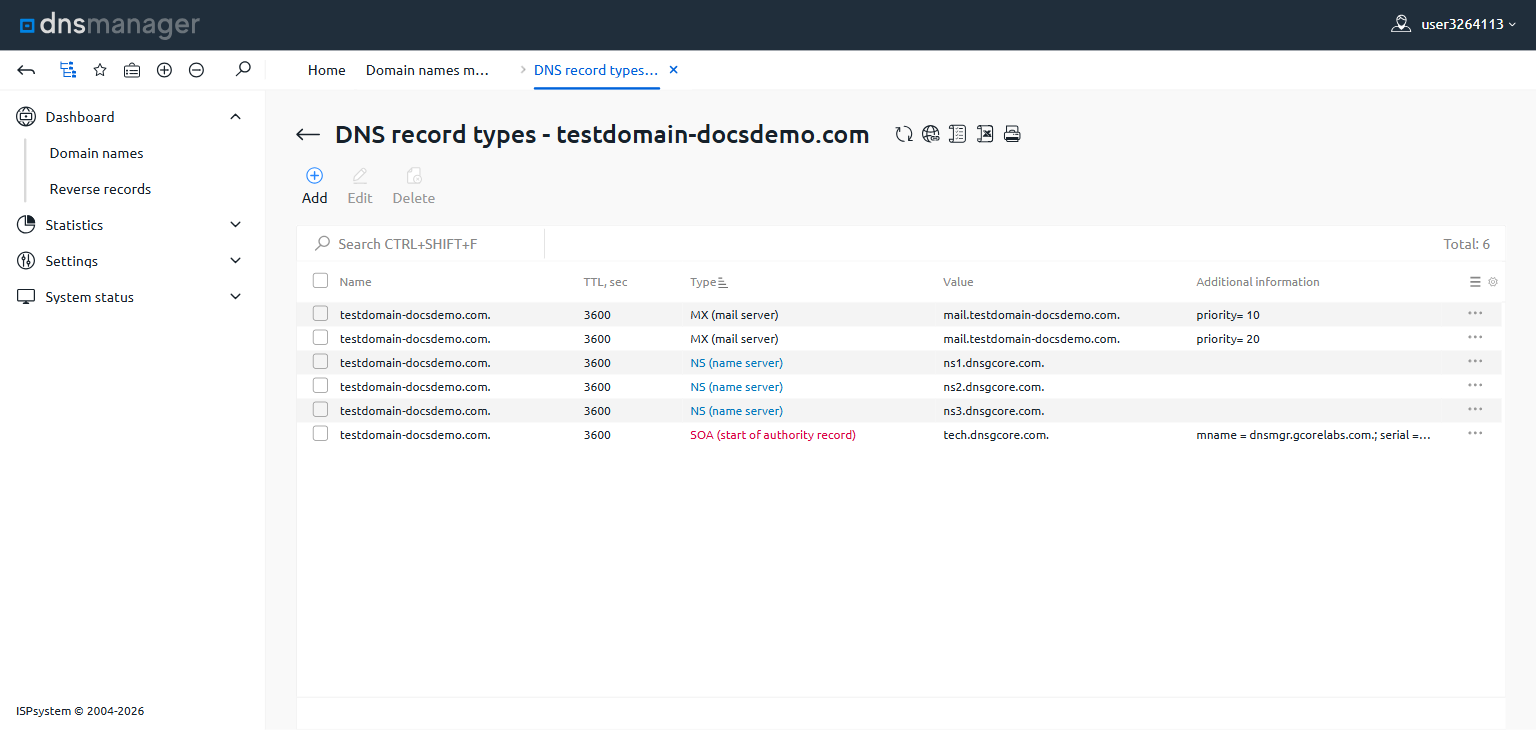Expand the Statistics sidebar section
The width and height of the screenshot is (1536, 730).
236,225
